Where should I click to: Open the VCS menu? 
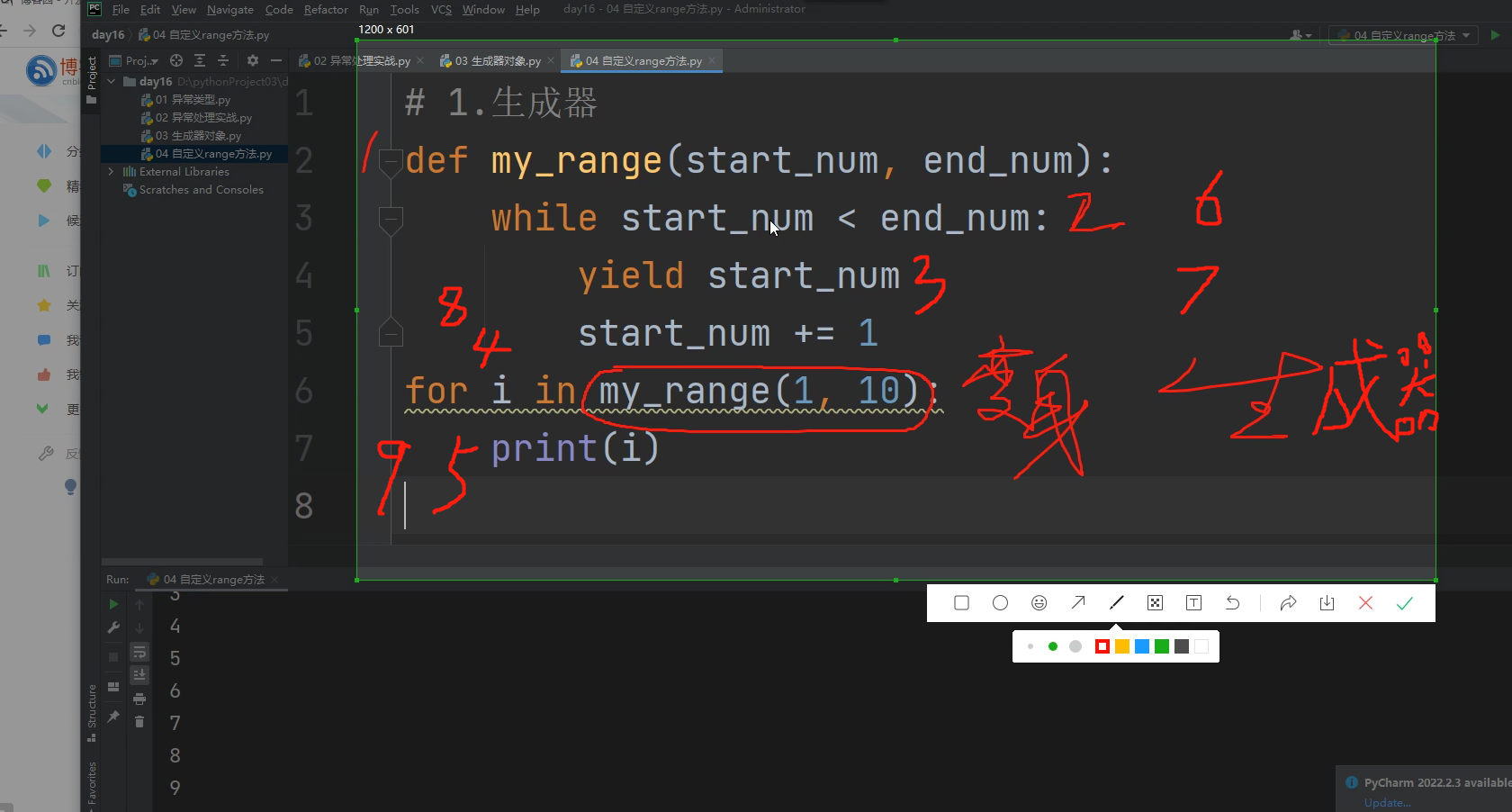[x=441, y=10]
